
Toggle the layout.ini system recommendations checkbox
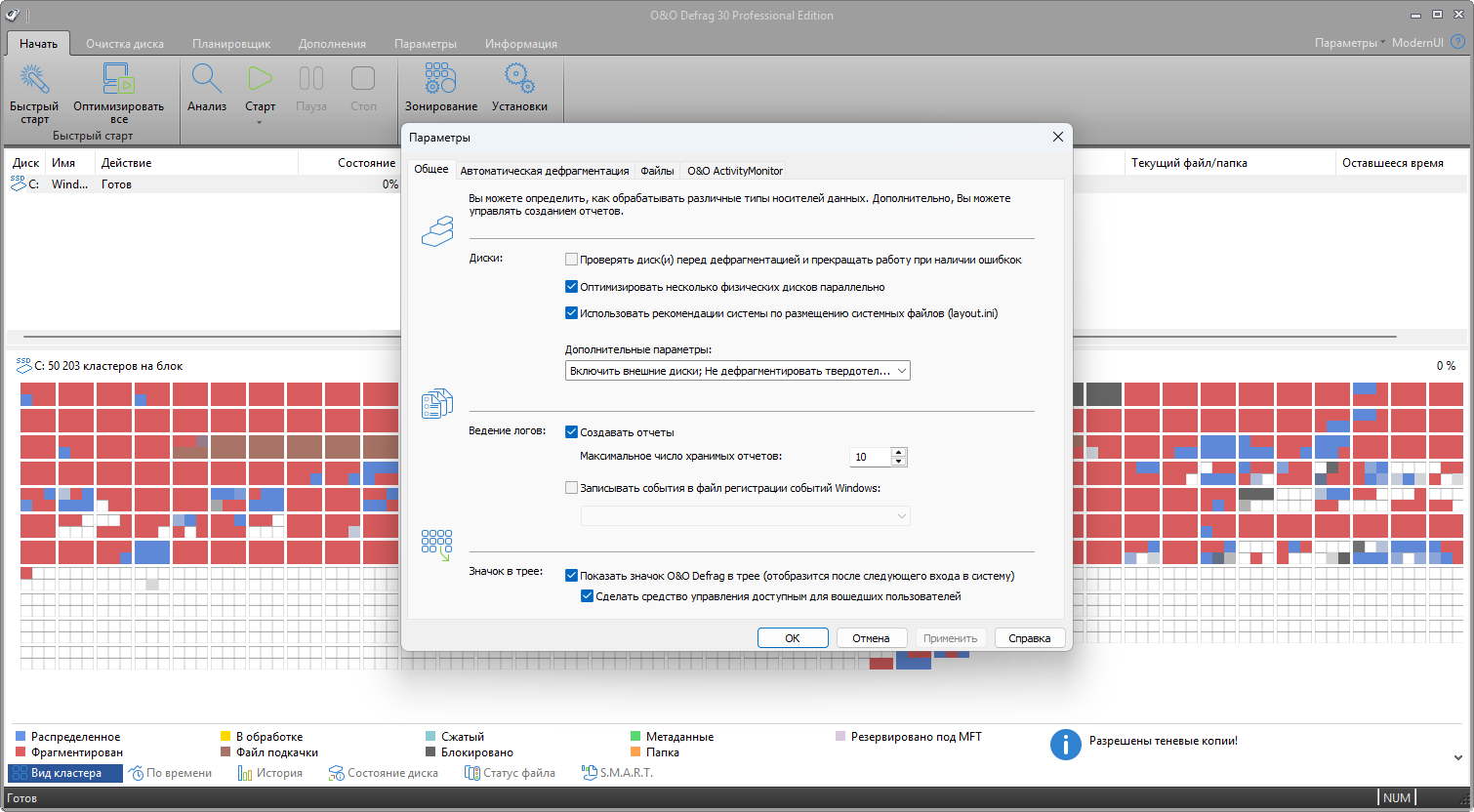click(x=572, y=313)
